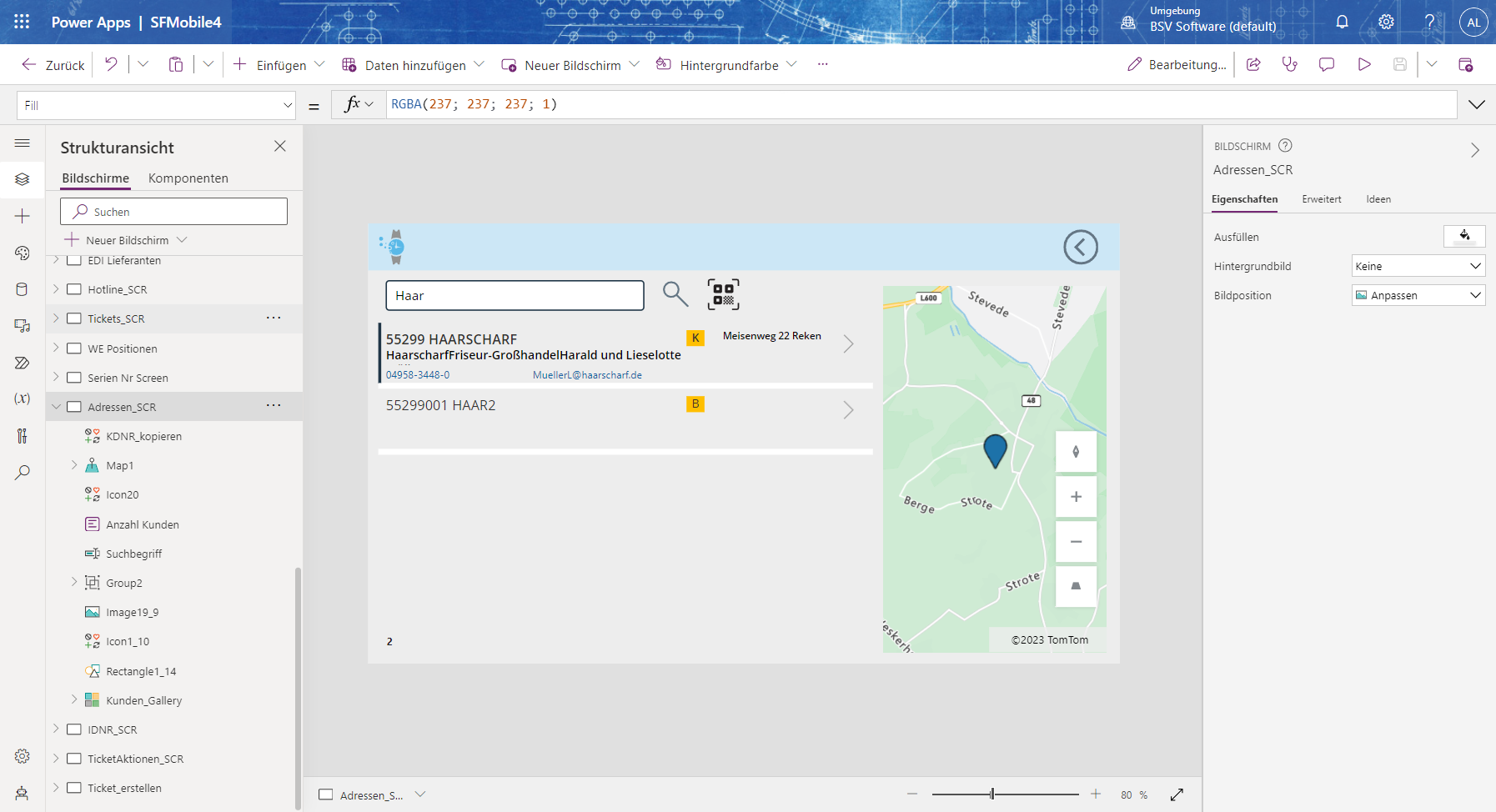Preview the app with play icon
Image resolution: width=1496 pixels, height=812 pixels.
[x=1364, y=64]
